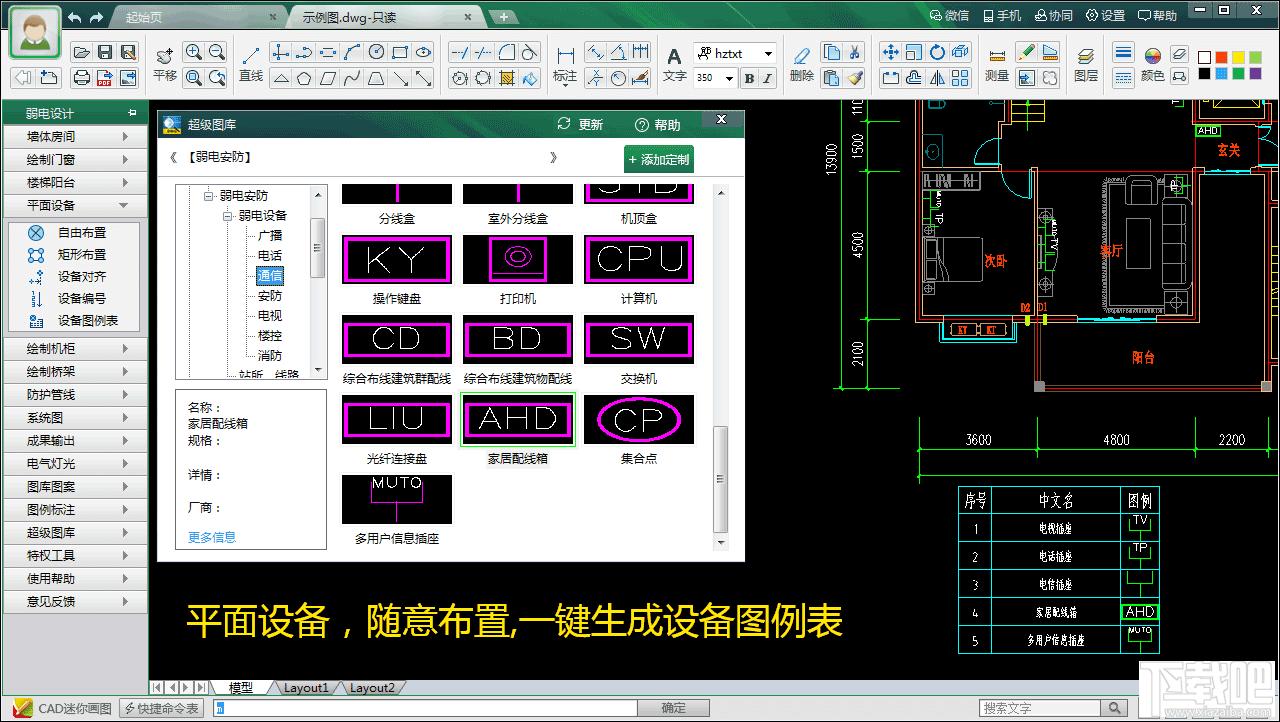Pick the yellow color swatch
The height and width of the screenshot is (722, 1280).
point(1239,57)
